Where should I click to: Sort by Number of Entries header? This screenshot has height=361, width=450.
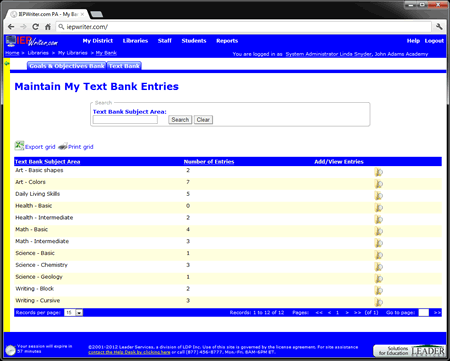coord(209,162)
